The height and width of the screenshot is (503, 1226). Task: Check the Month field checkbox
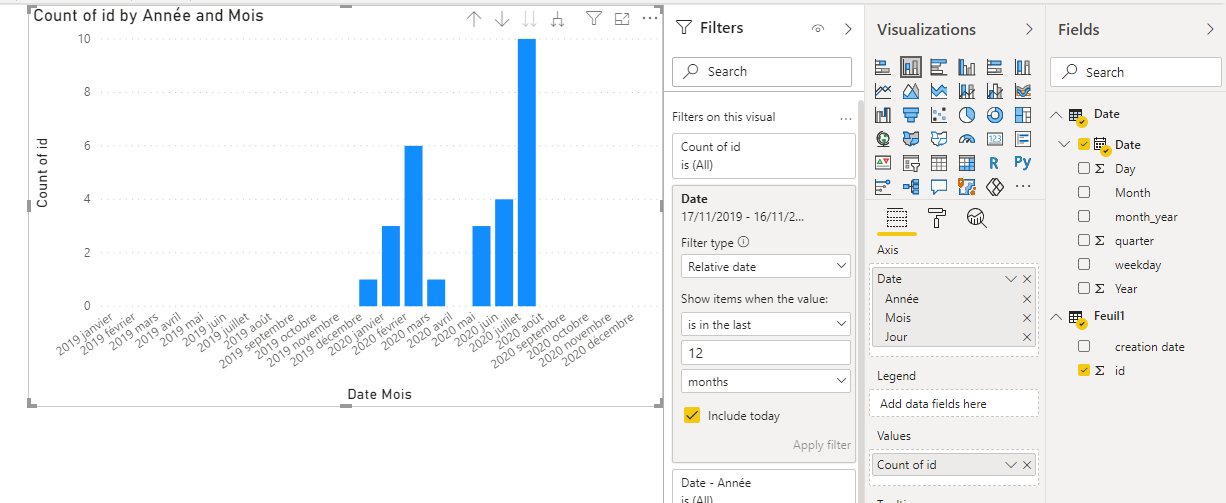coord(1084,193)
